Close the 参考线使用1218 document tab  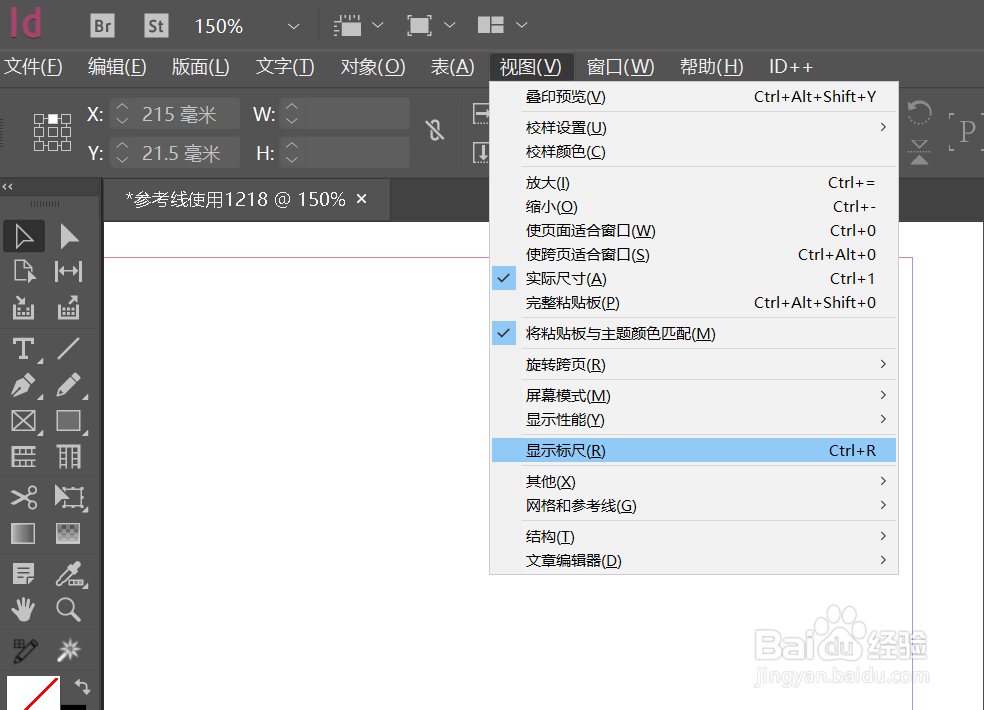click(x=361, y=199)
